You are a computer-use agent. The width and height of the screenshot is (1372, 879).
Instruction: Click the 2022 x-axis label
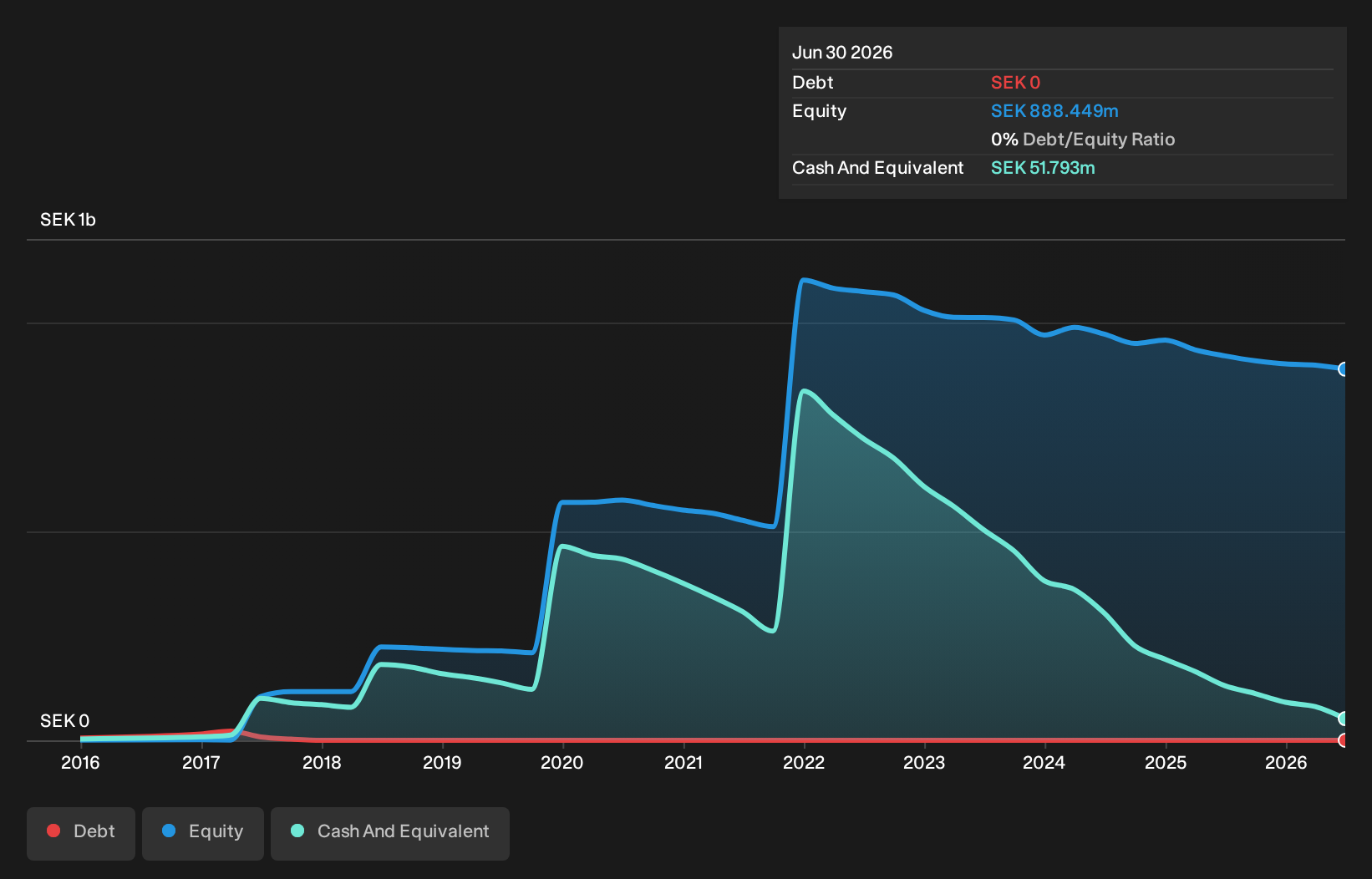(x=804, y=763)
